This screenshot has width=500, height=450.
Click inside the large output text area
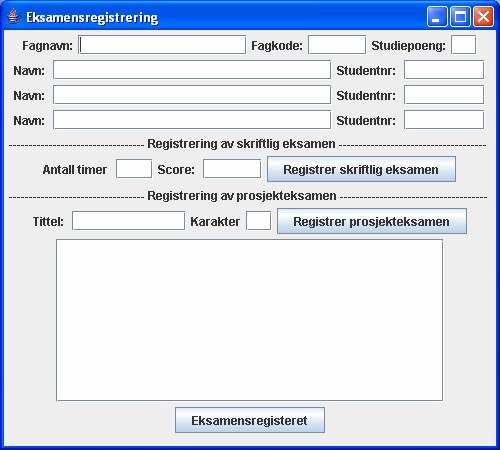[x=250, y=320]
